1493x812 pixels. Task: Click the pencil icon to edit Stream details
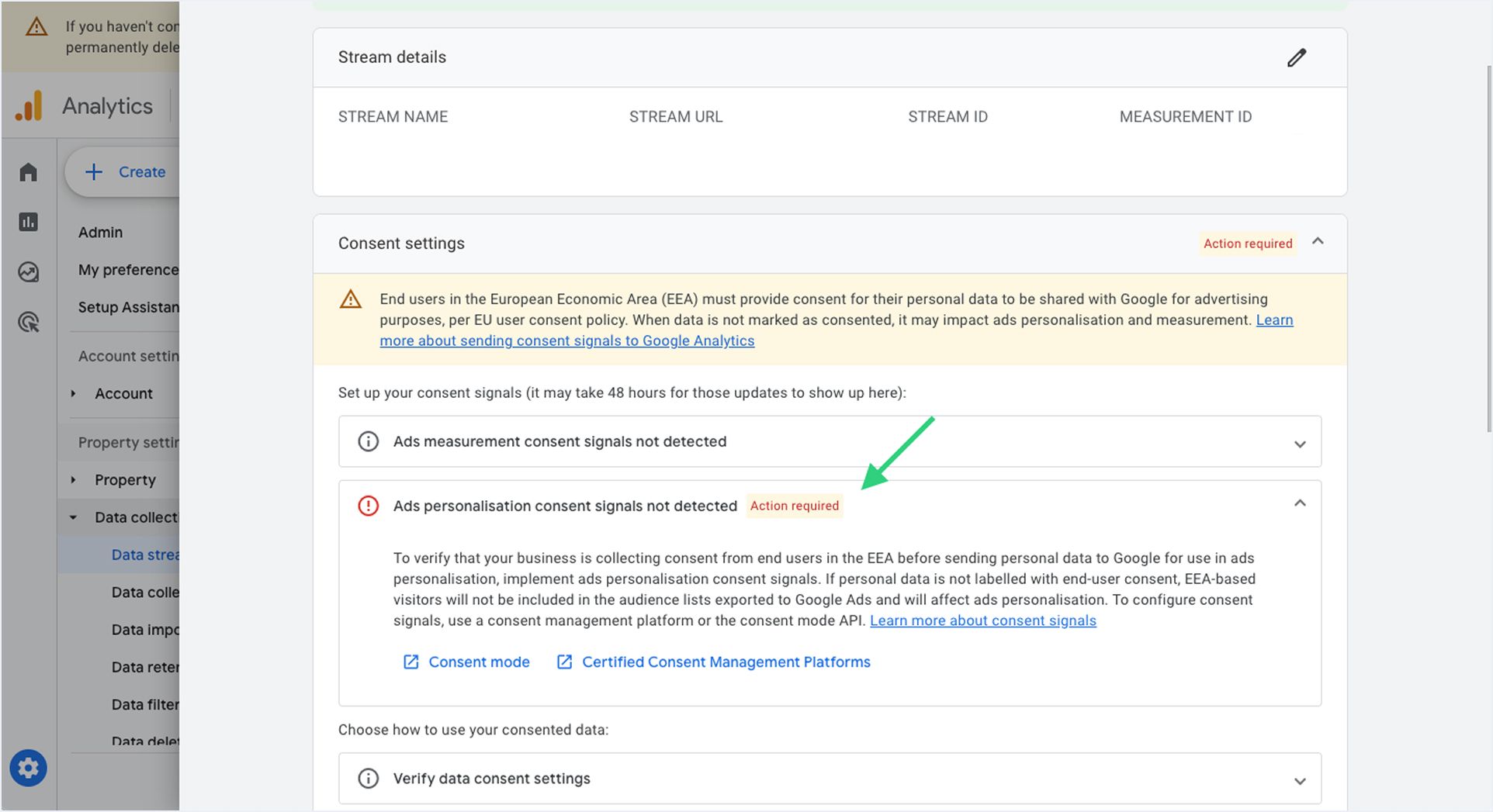coord(1297,57)
